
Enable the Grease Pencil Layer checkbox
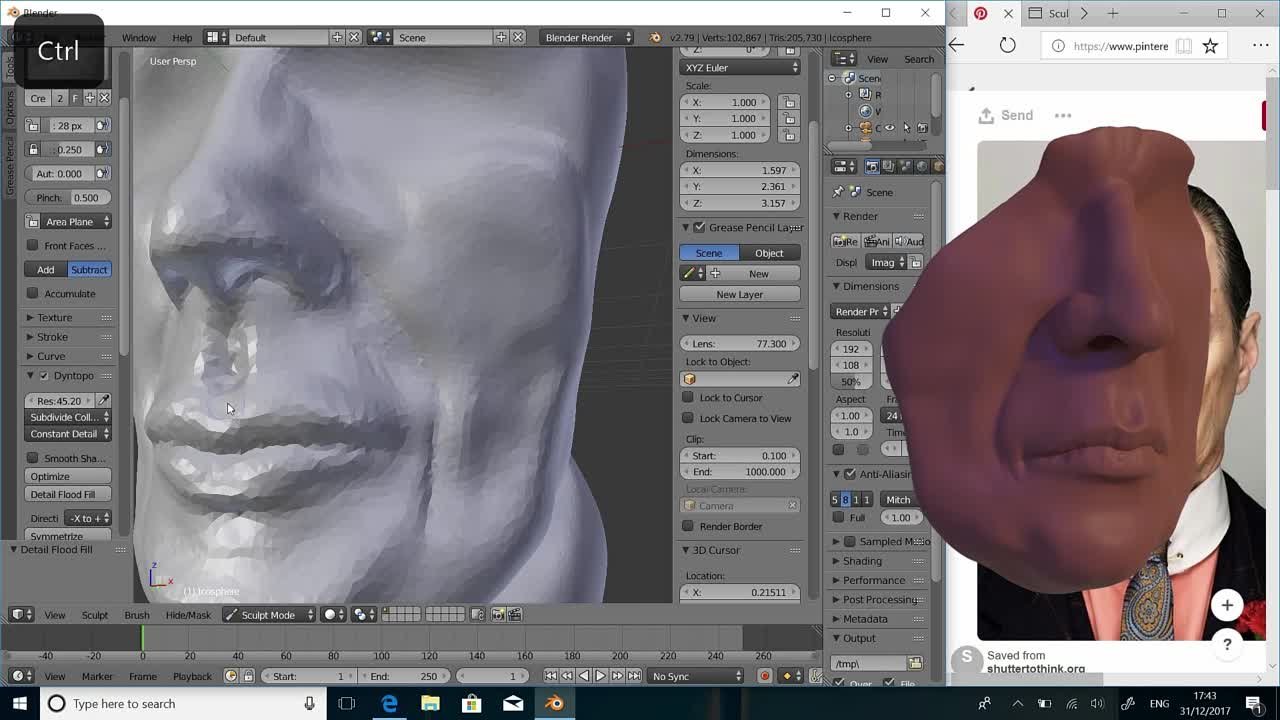697,227
